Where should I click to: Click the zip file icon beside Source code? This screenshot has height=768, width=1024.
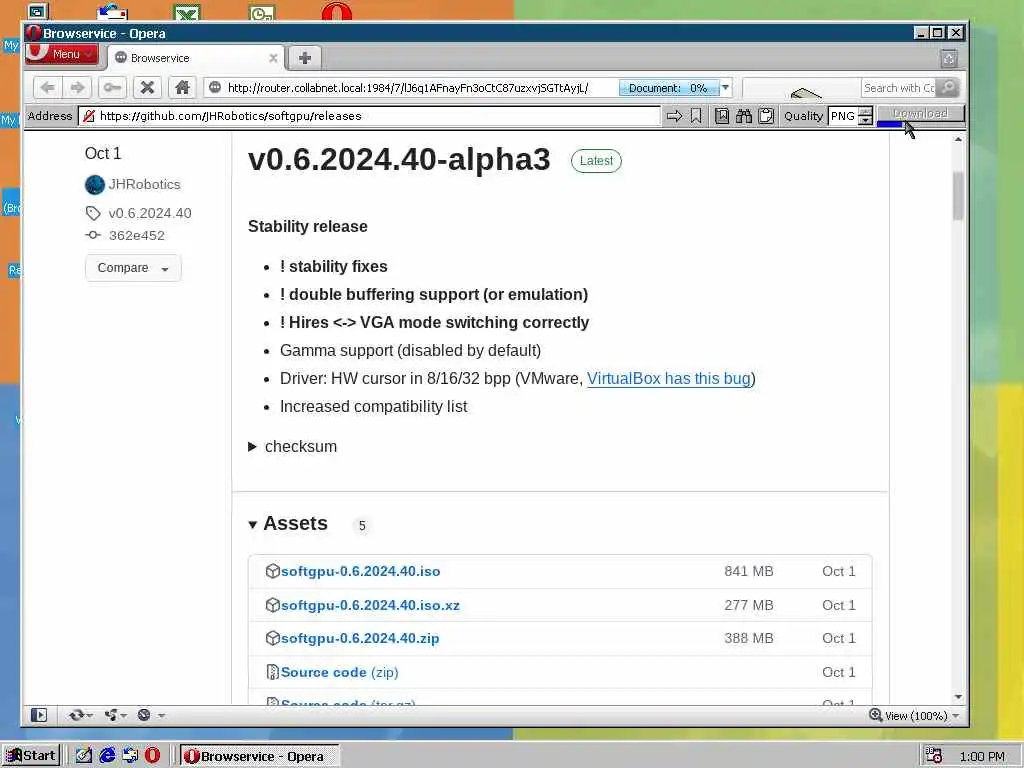tap(272, 672)
